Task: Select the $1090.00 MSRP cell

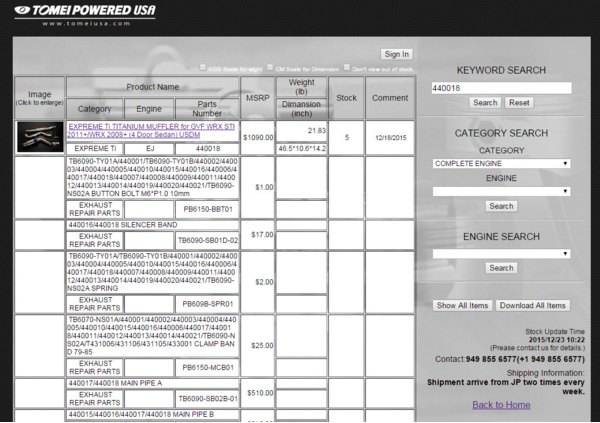Action: tap(258, 137)
